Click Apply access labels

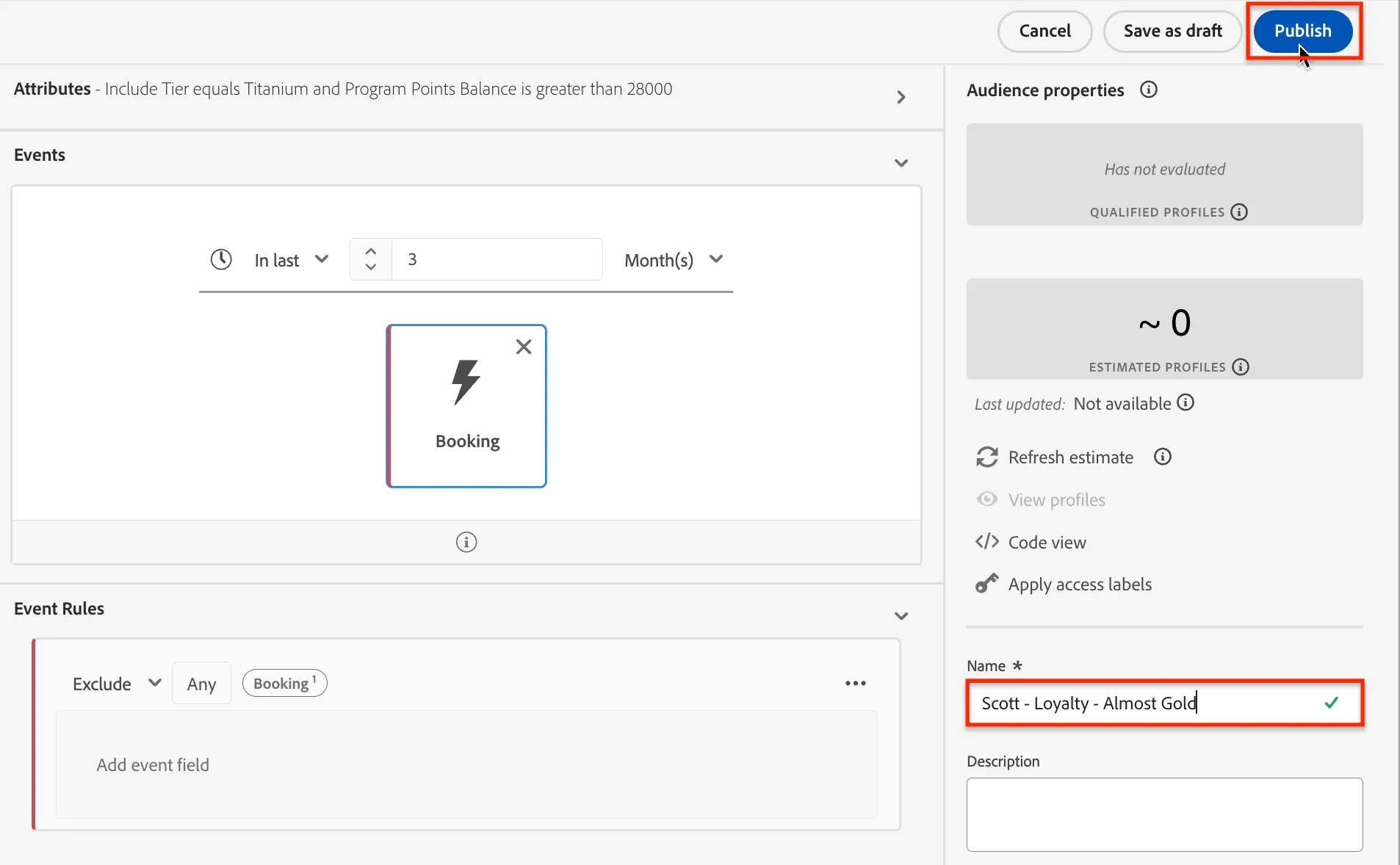pyautogui.click(x=1080, y=584)
